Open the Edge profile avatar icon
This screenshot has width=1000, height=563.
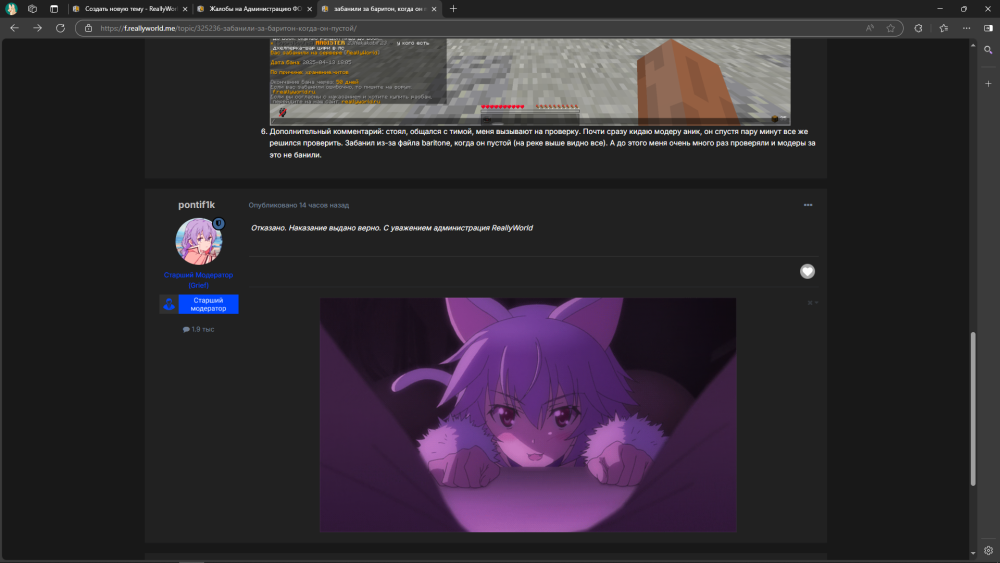coord(11,9)
